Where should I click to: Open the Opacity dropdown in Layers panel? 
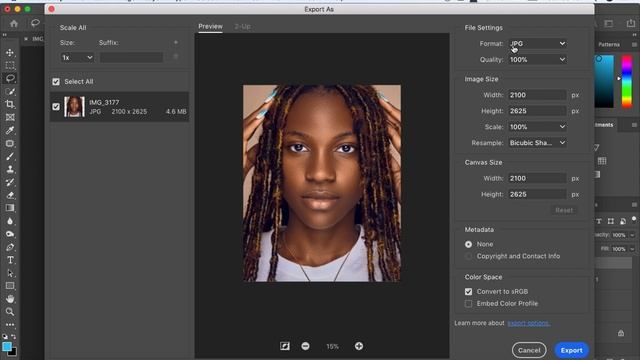632,235
